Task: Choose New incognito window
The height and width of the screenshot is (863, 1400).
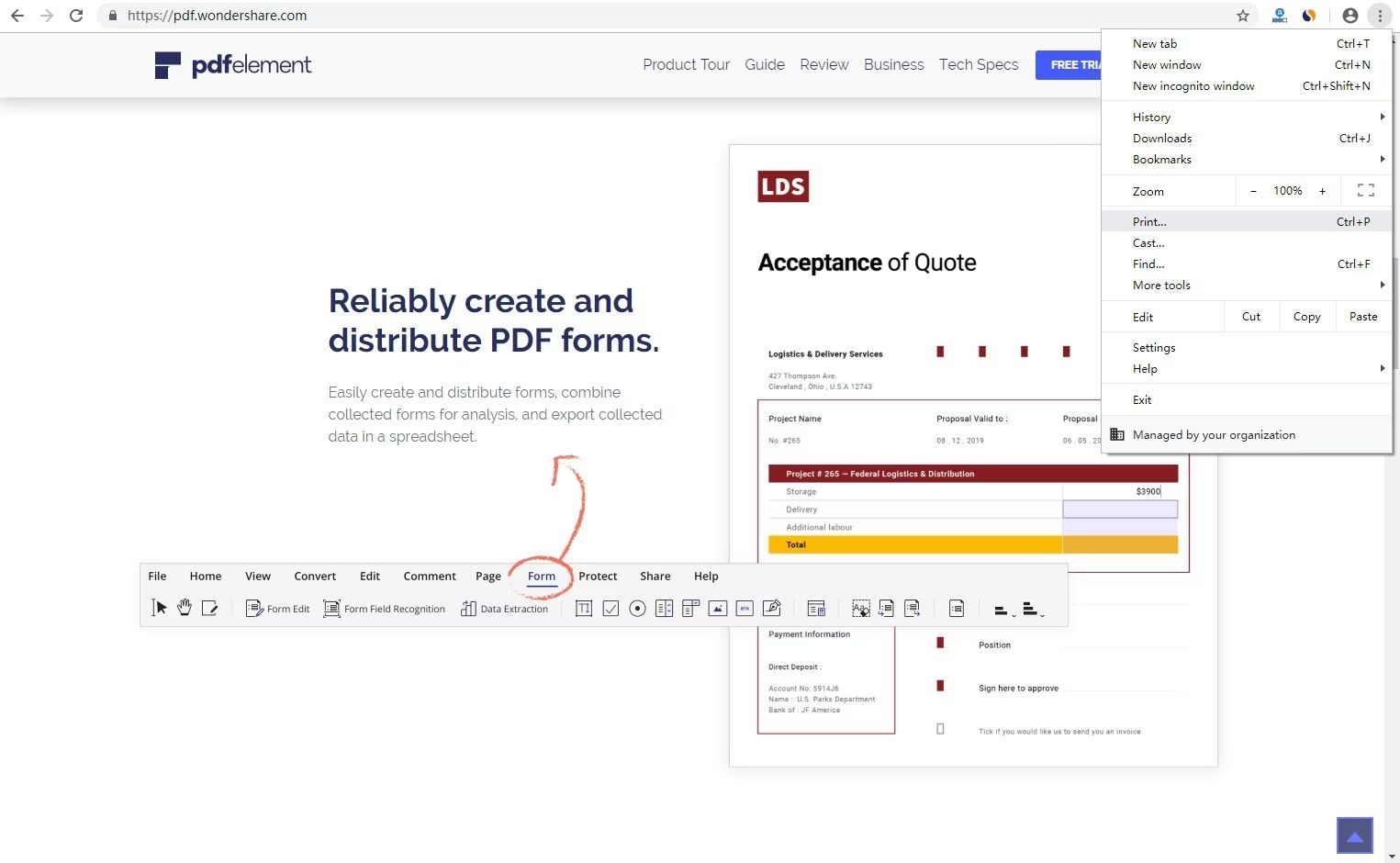Action: [x=1193, y=86]
